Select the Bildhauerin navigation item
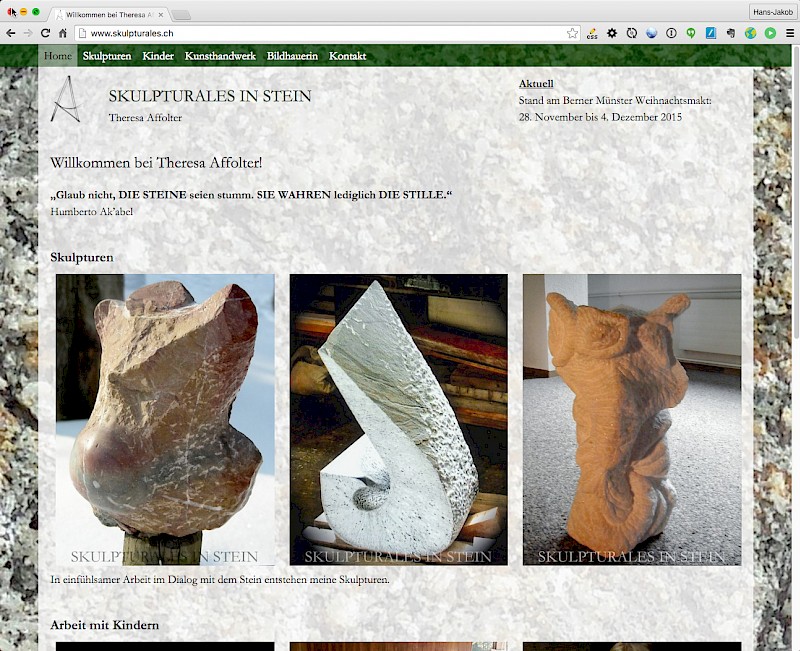 (x=292, y=56)
